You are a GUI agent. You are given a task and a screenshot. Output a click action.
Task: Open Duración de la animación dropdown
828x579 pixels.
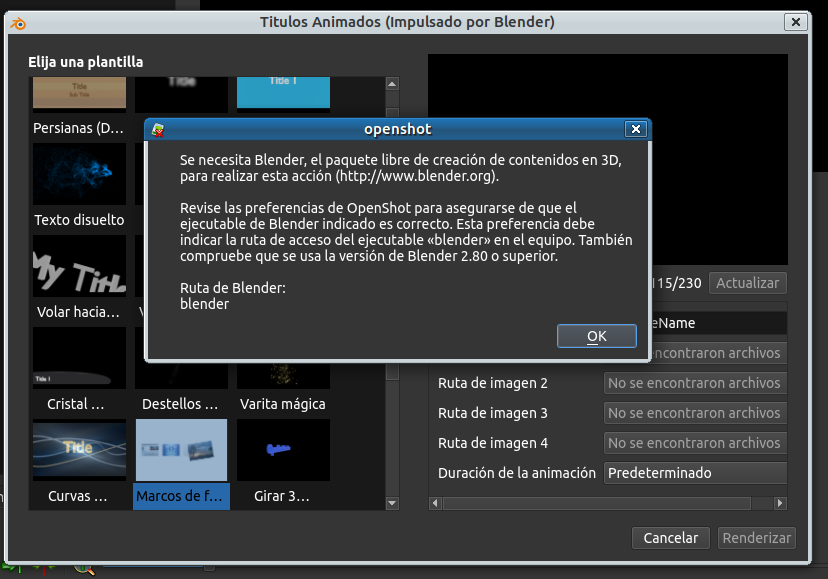[695, 473]
